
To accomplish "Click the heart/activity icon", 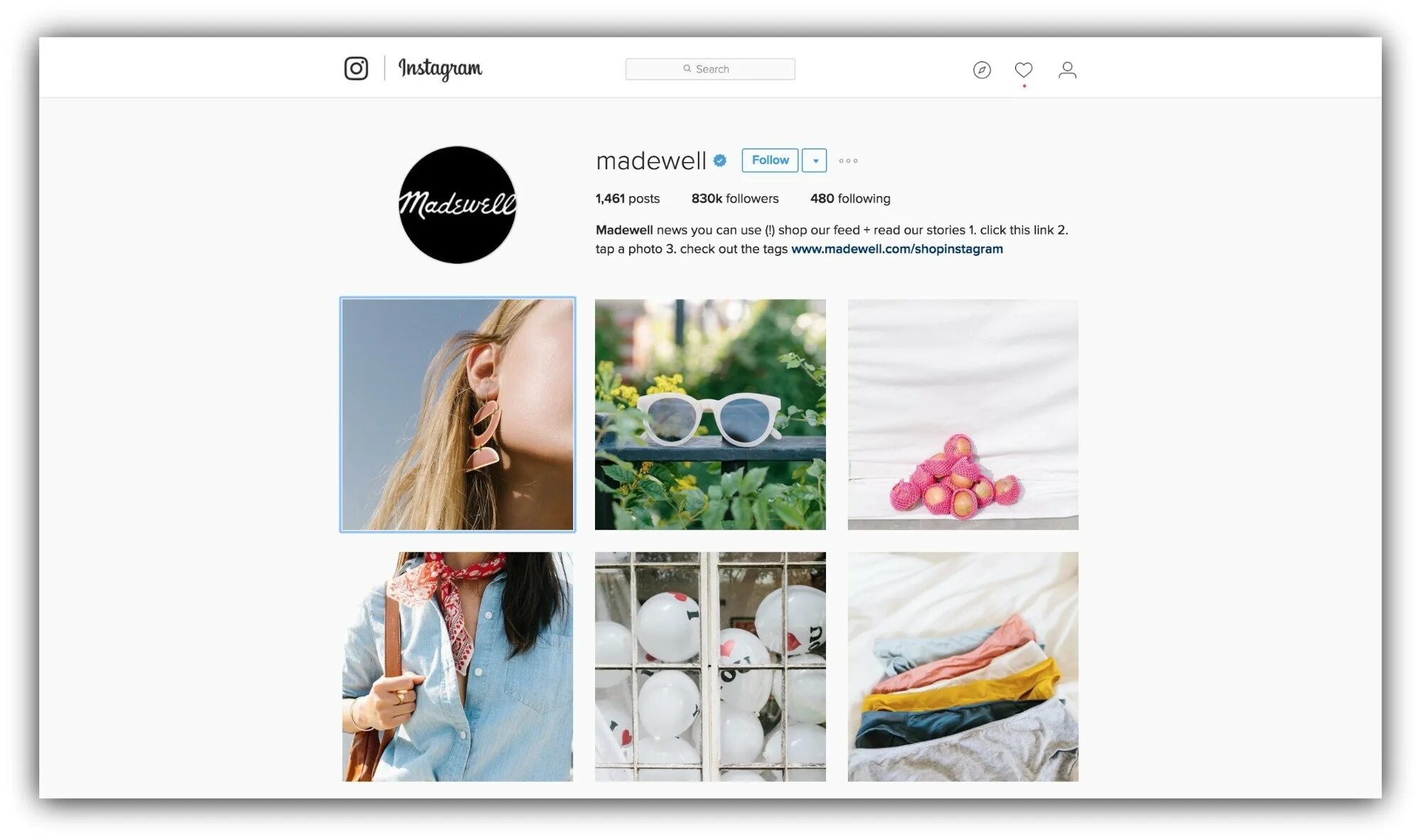I will (x=1024, y=69).
